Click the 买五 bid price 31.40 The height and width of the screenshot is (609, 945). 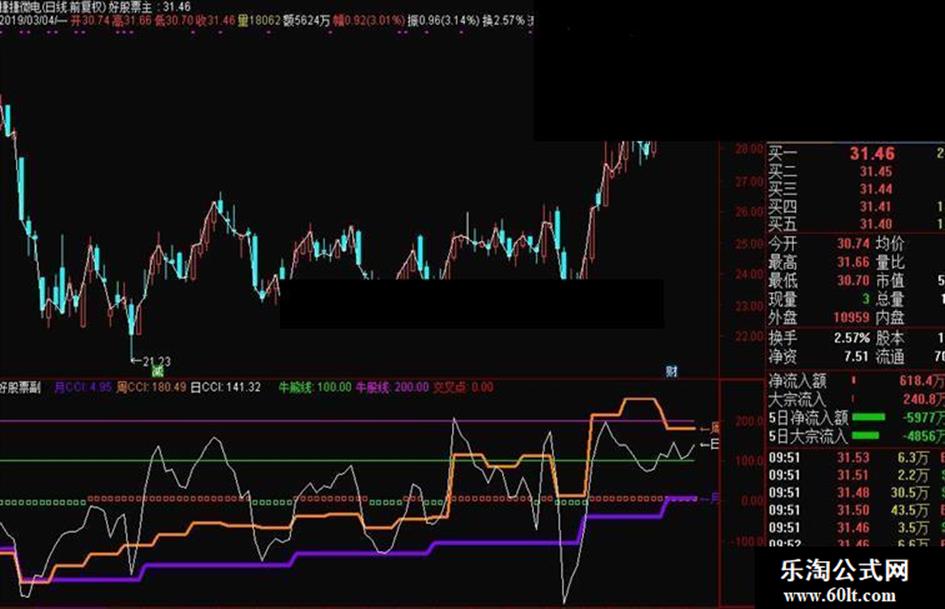(876, 224)
